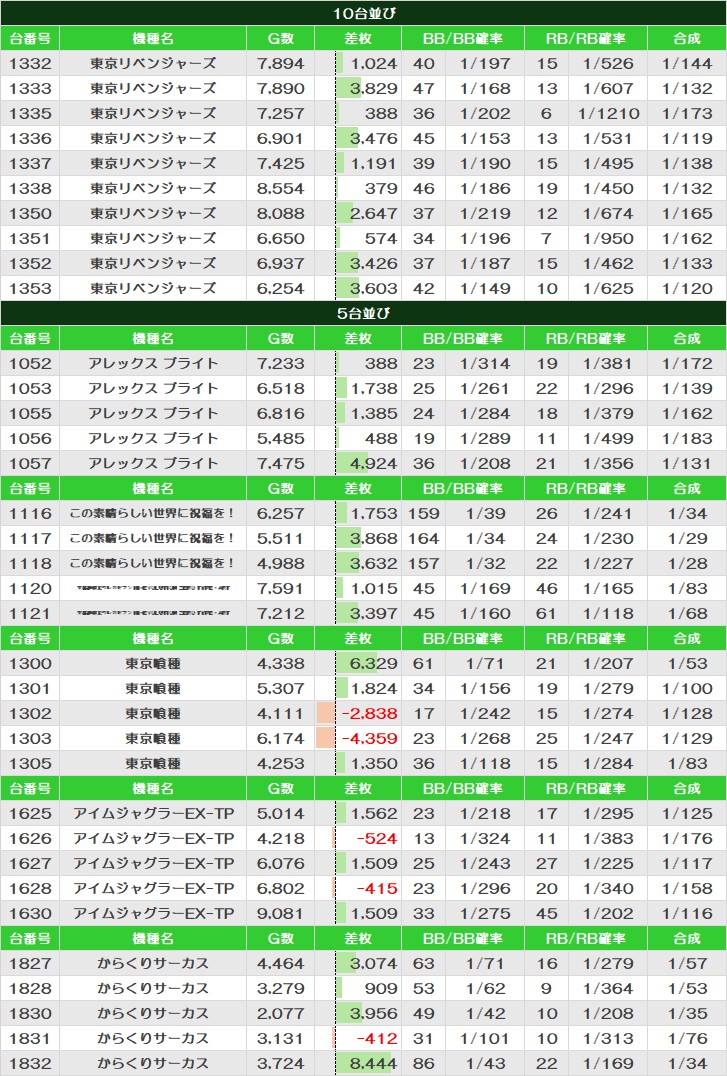Select game count 6,816 for machine 1055
The height and width of the screenshot is (1076, 727).
pyautogui.click(x=280, y=414)
